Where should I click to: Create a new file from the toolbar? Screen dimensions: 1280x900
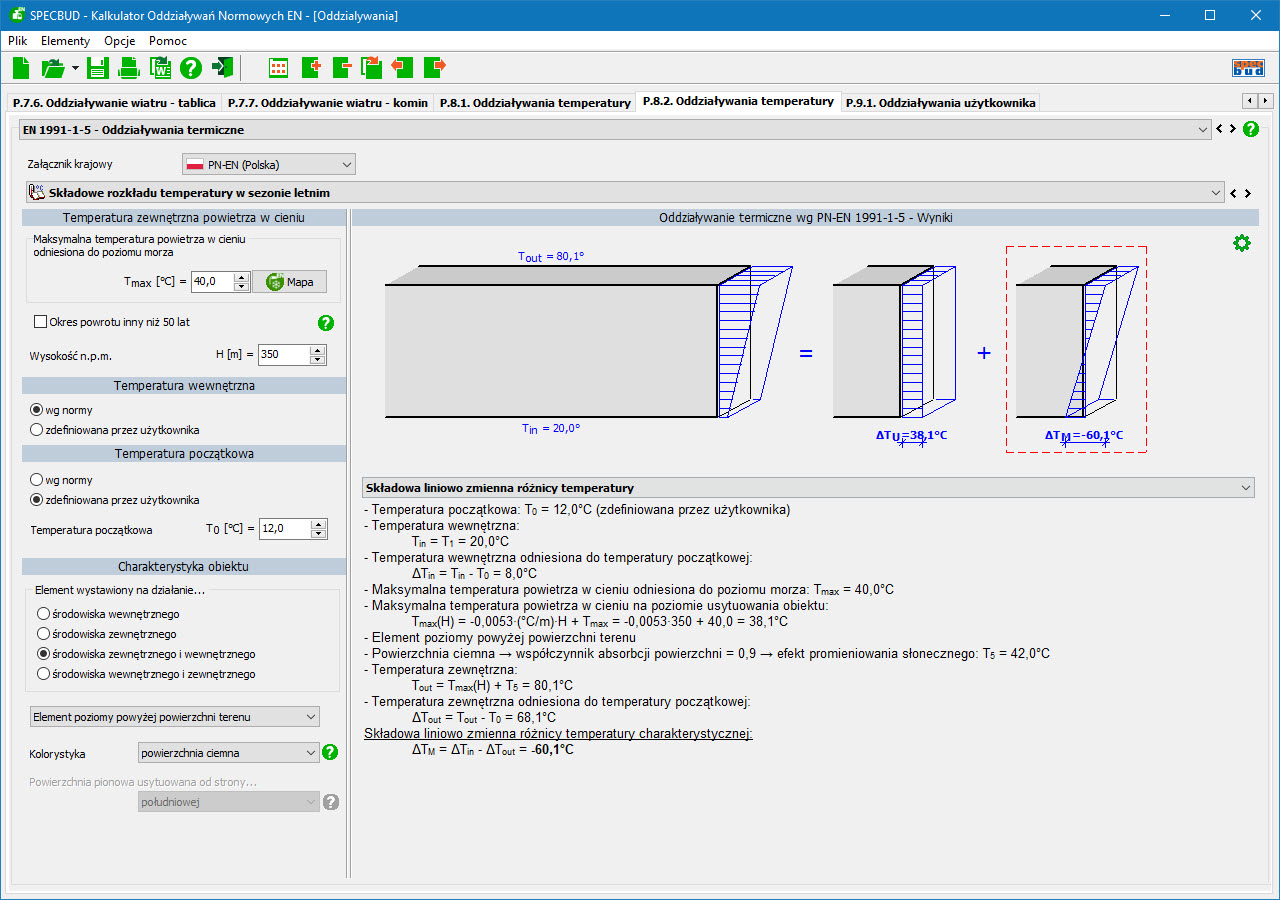(x=22, y=68)
